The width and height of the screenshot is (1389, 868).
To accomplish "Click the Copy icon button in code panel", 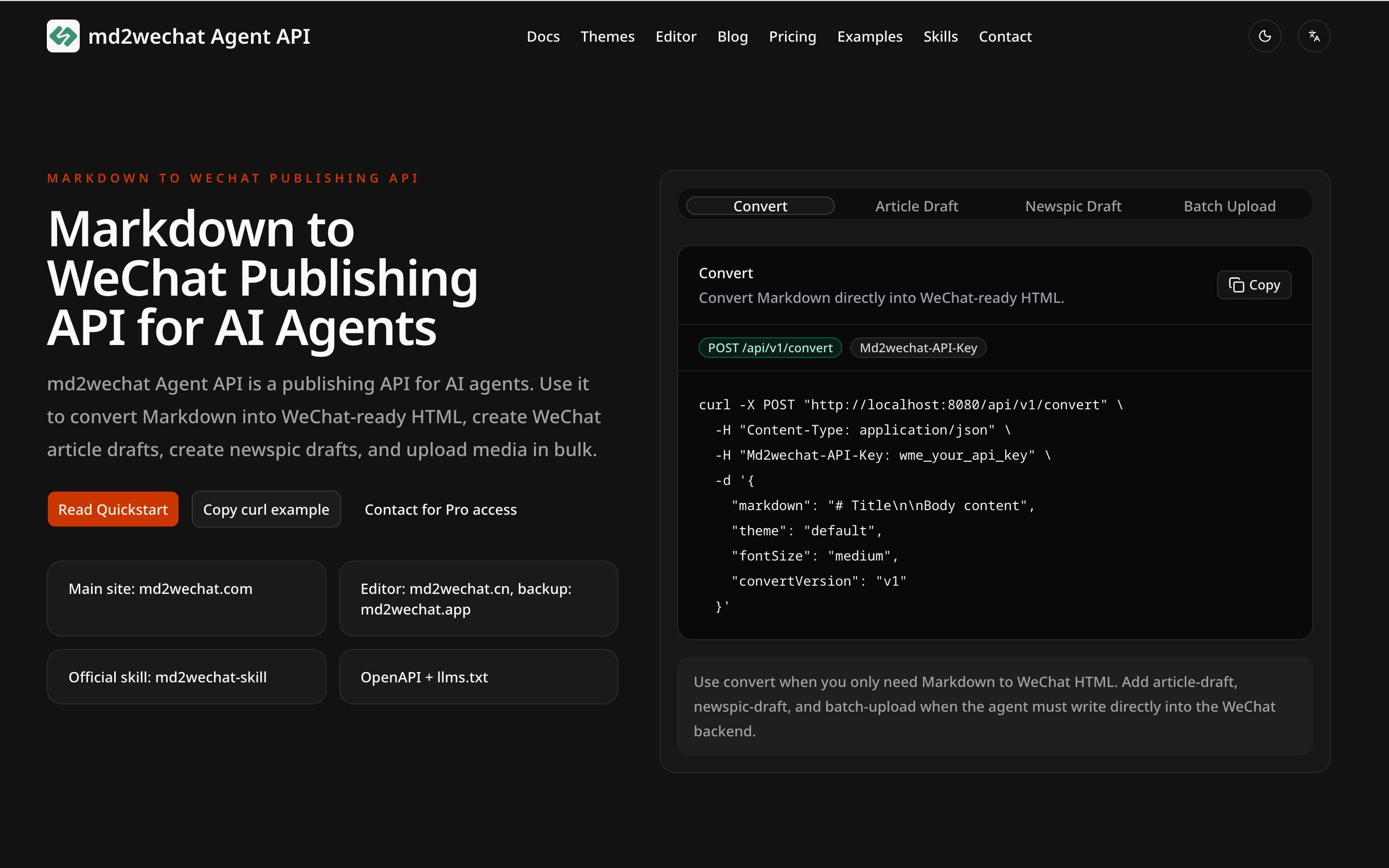I will coord(1254,285).
